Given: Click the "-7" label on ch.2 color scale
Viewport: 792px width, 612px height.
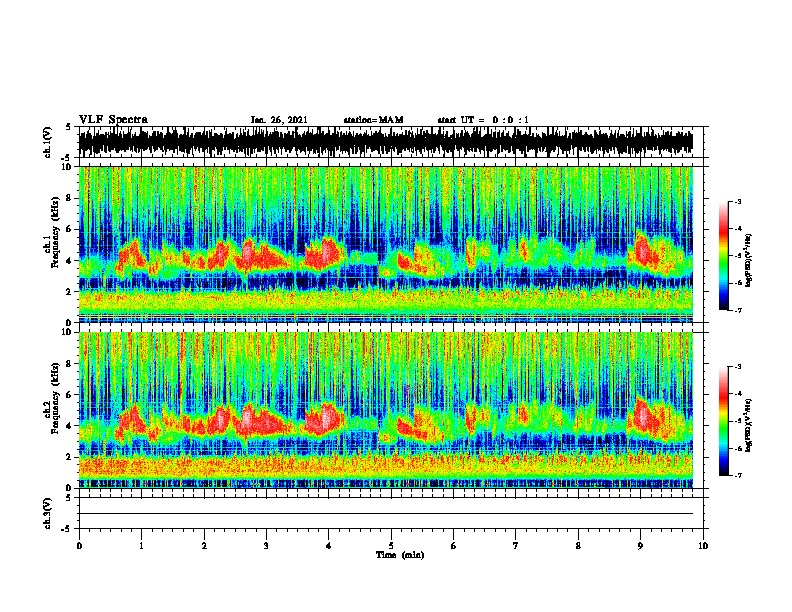Looking at the screenshot, I should pos(737,476).
